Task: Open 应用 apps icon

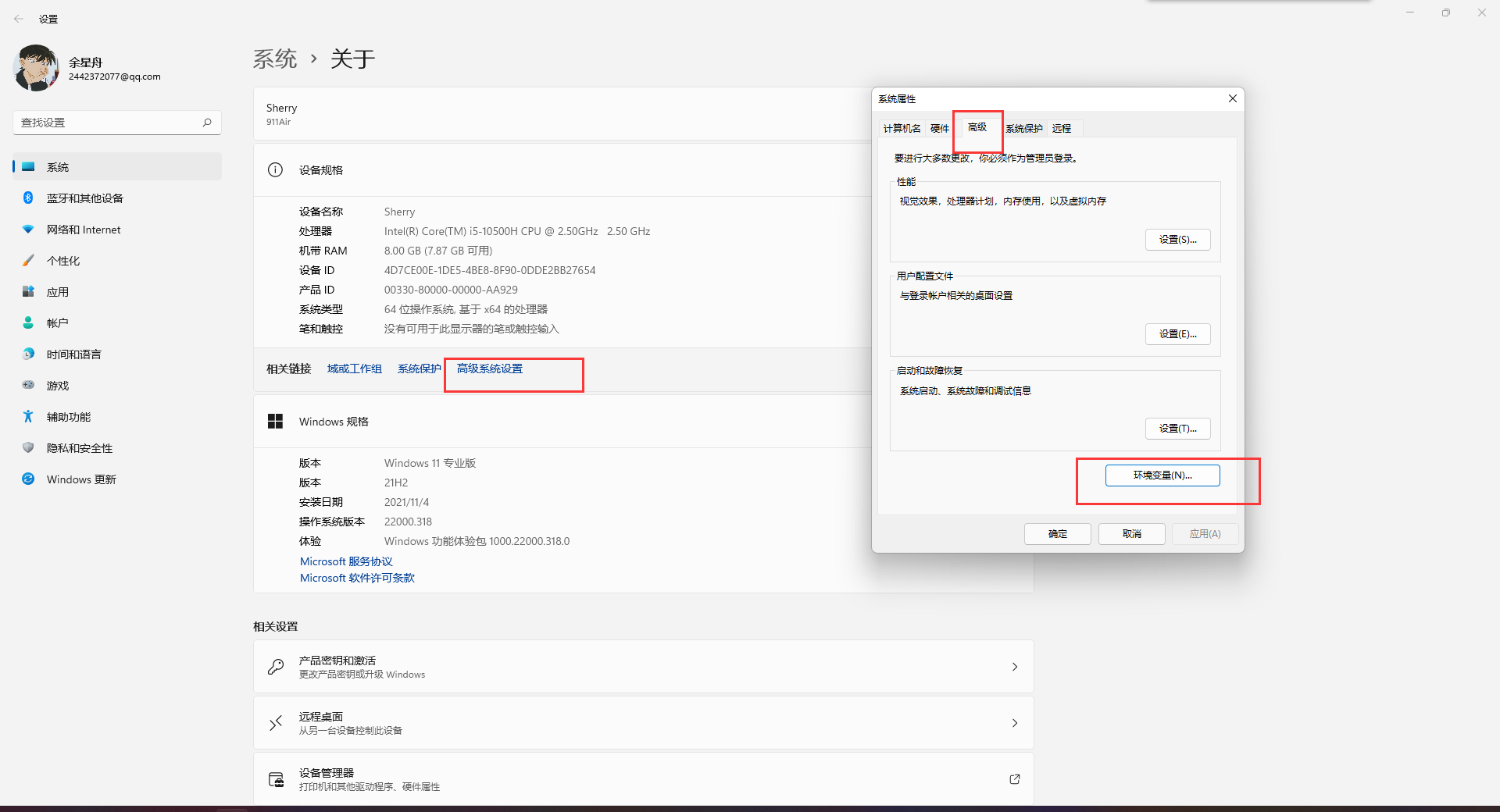Action: tap(28, 292)
